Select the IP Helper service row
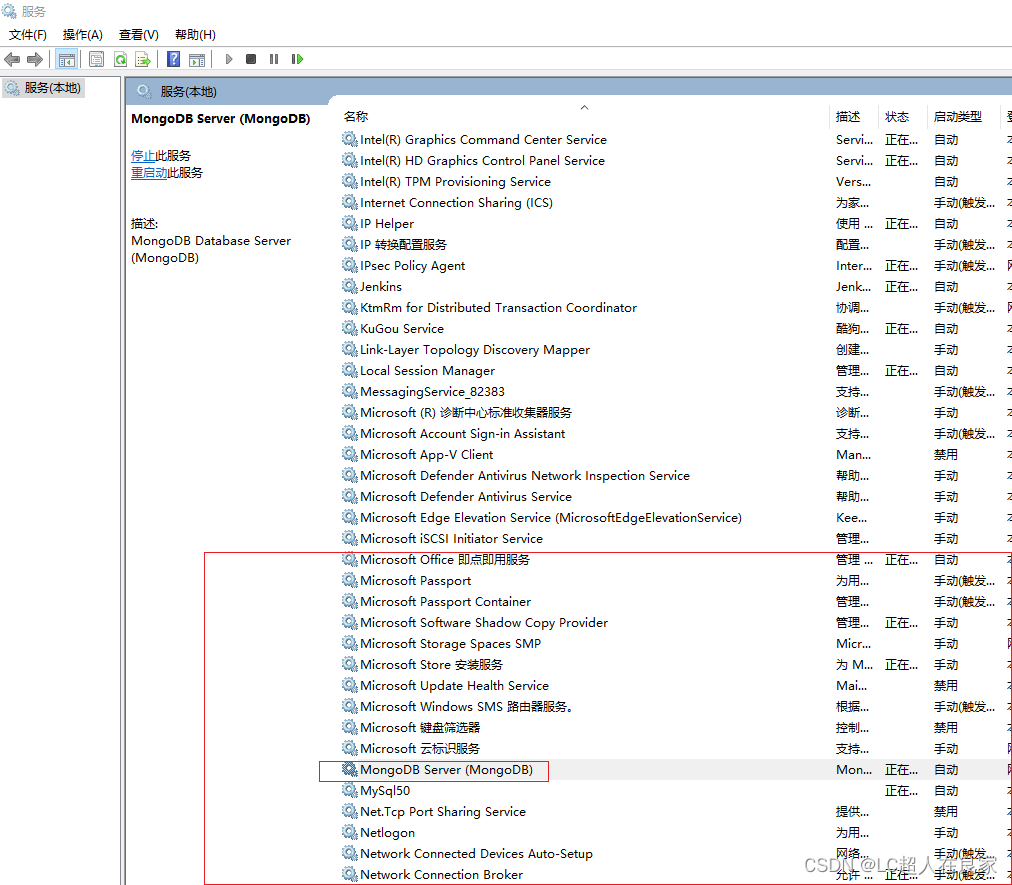The width and height of the screenshot is (1012, 885). pyautogui.click(x=676, y=224)
